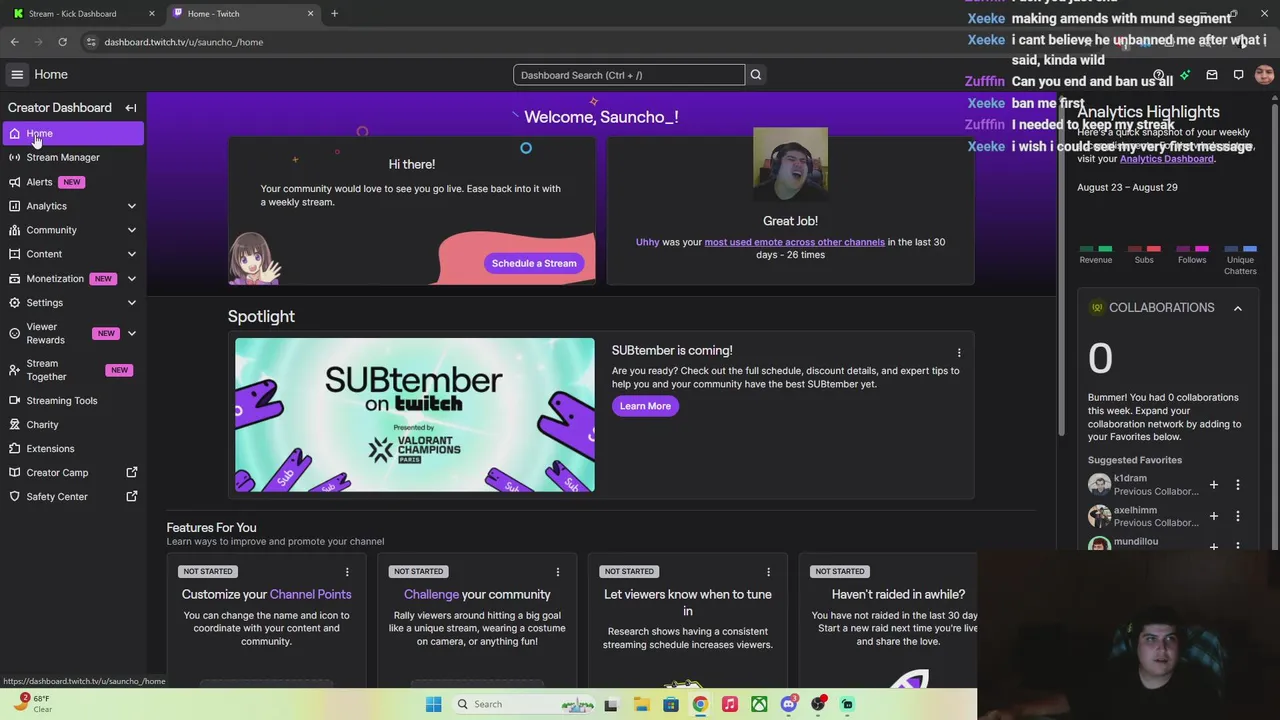
Task: Click the Challenge link
Action: (431, 594)
